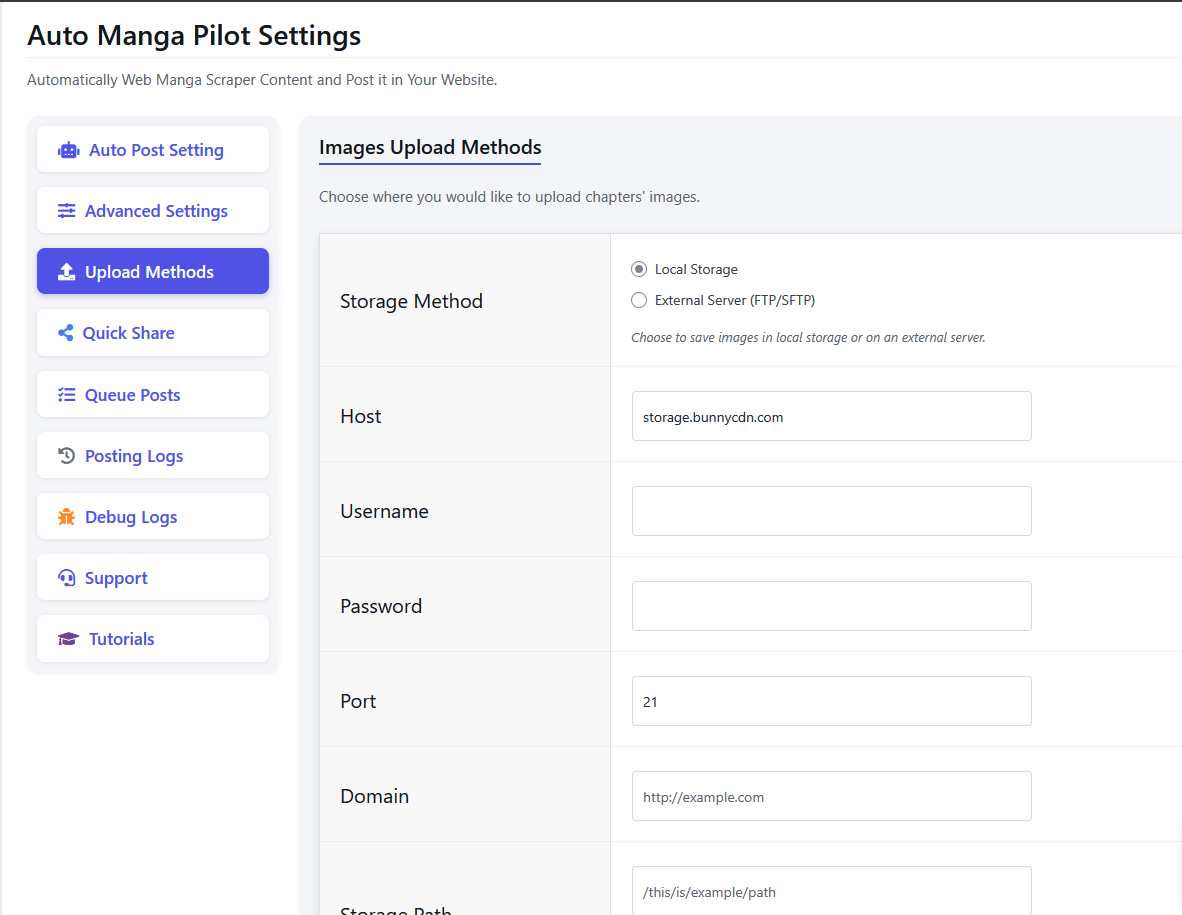The width and height of the screenshot is (1182, 915).
Task: Open the Support page
Action: (x=152, y=577)
